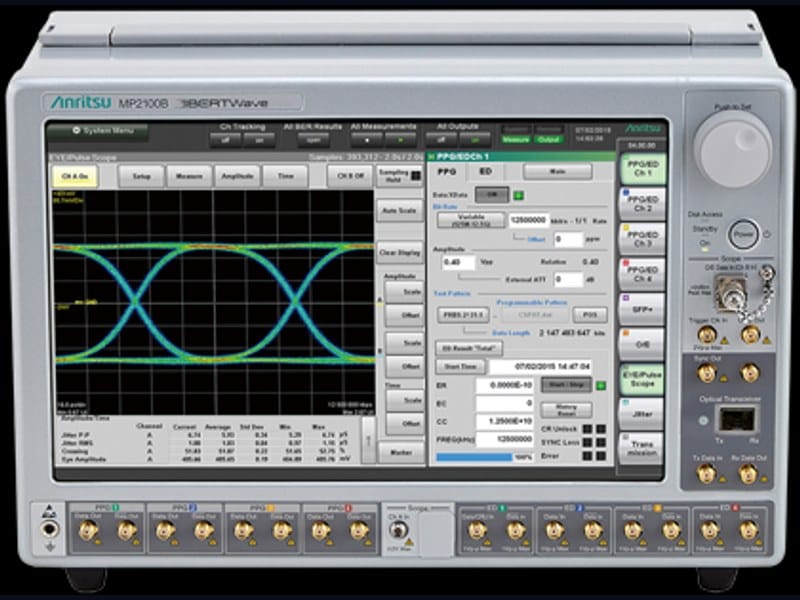The width and height of the screenshot is (800, 600).
Task: Switch All Outputs off
Action: 441,139
